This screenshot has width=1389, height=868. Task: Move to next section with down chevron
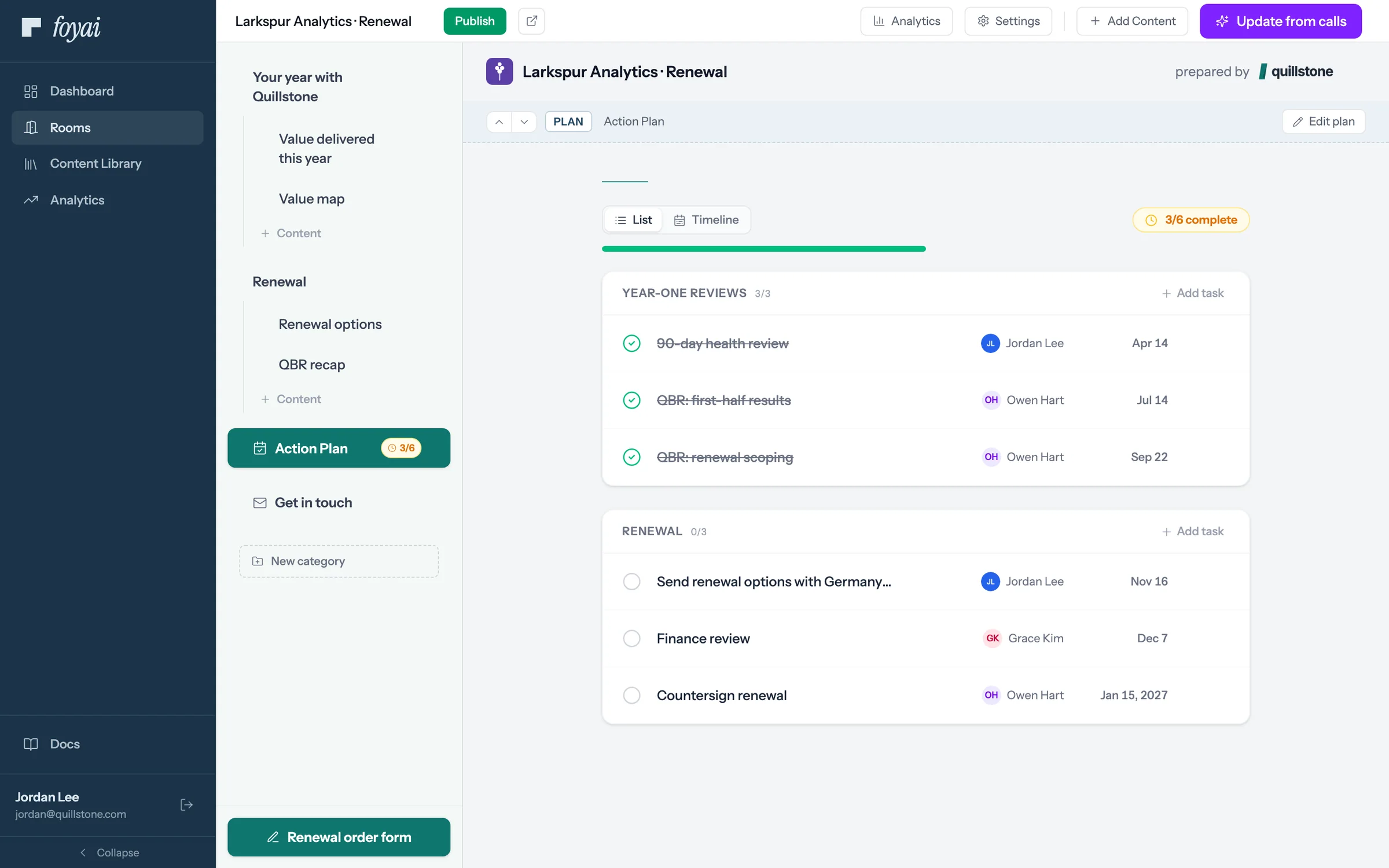[524, 122]
